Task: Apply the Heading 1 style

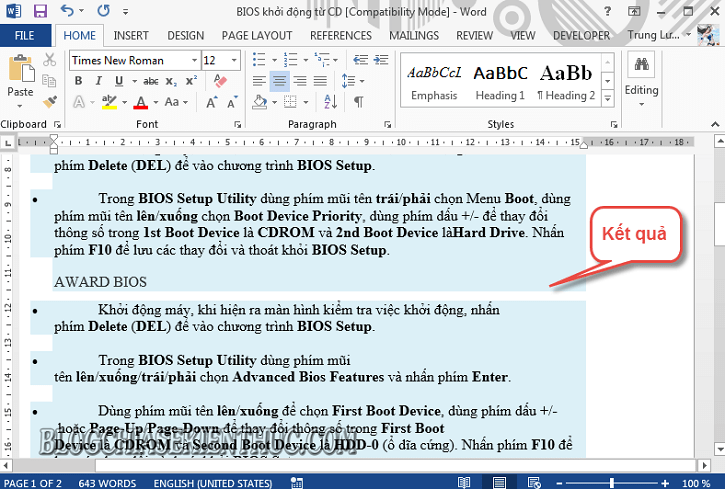Action: 500,82
